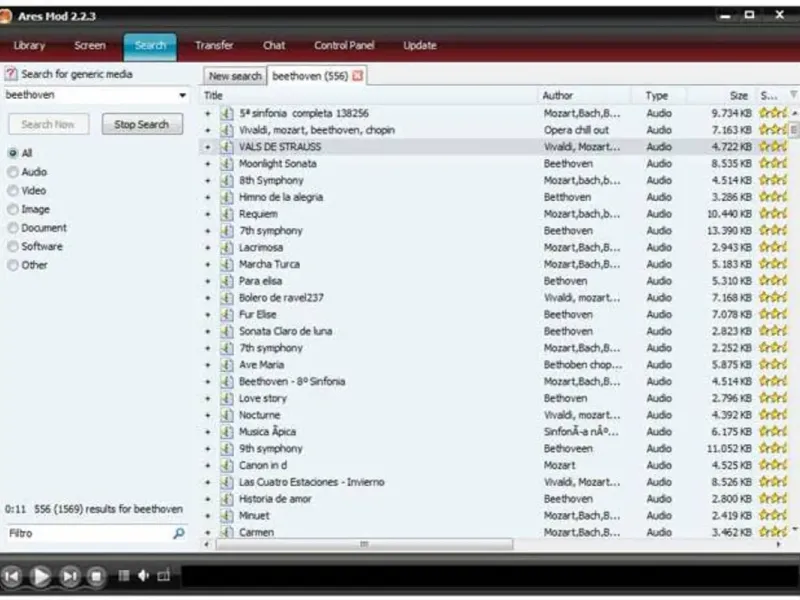800x600 pixels.
Task: Open the playlist icon in player bar
Action: (123, 576)
